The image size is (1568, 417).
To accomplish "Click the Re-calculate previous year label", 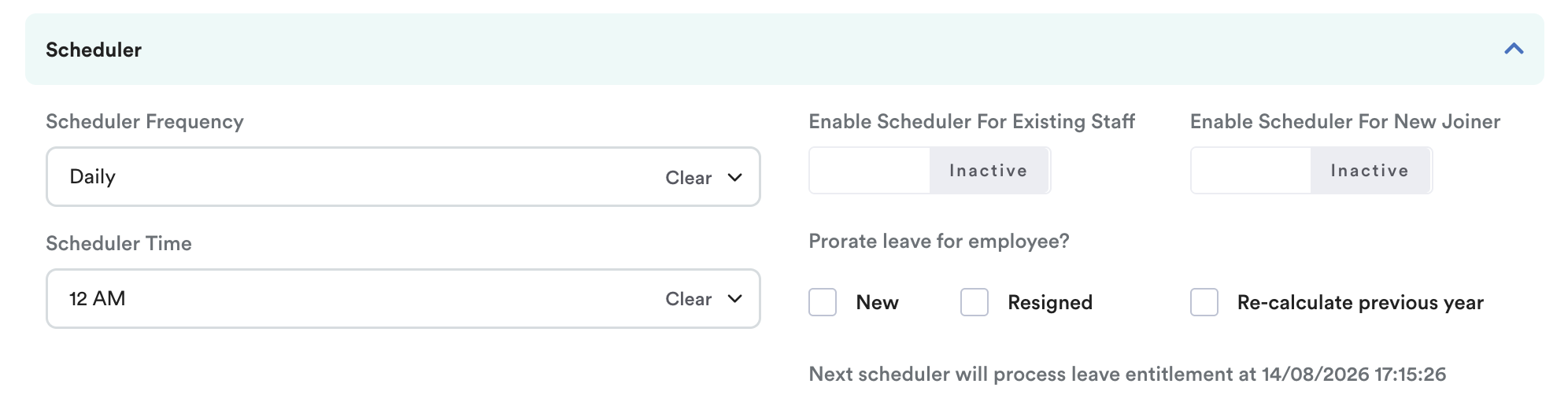I will (1360, 303).
